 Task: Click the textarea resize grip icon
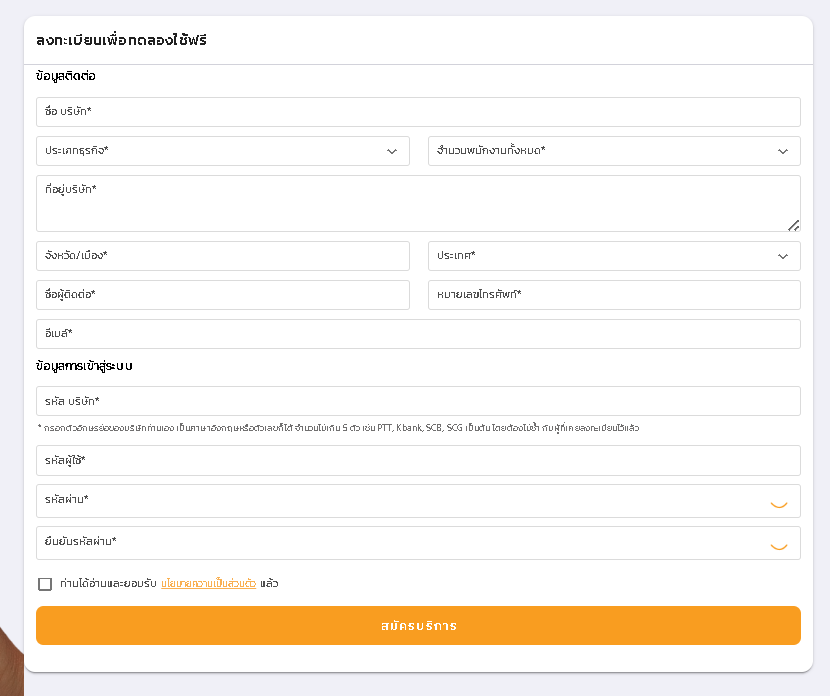point(795,226)
